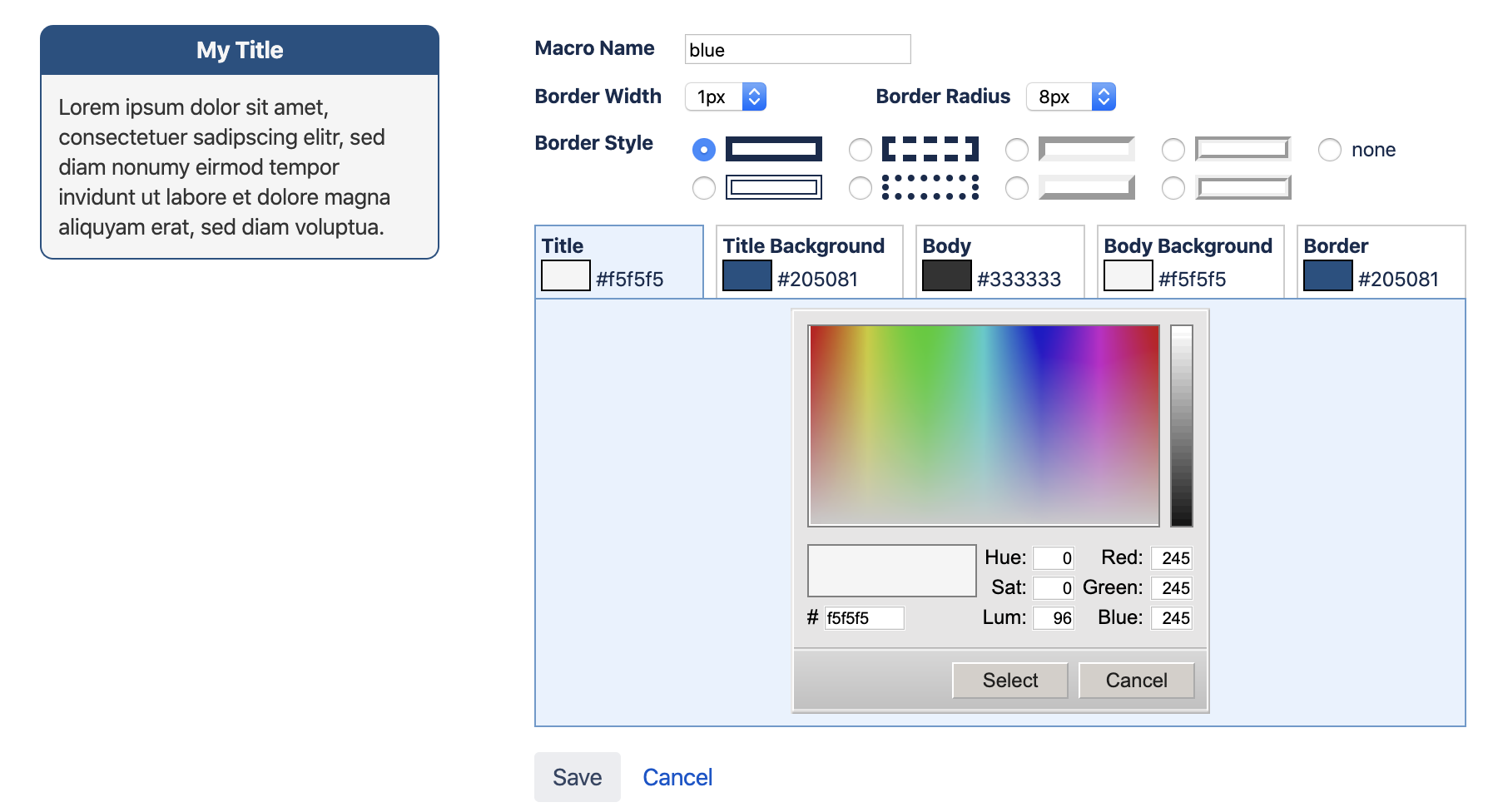Click the Macro Name input field
This screenshot has height=812, width=1493.
click(796, 49)
